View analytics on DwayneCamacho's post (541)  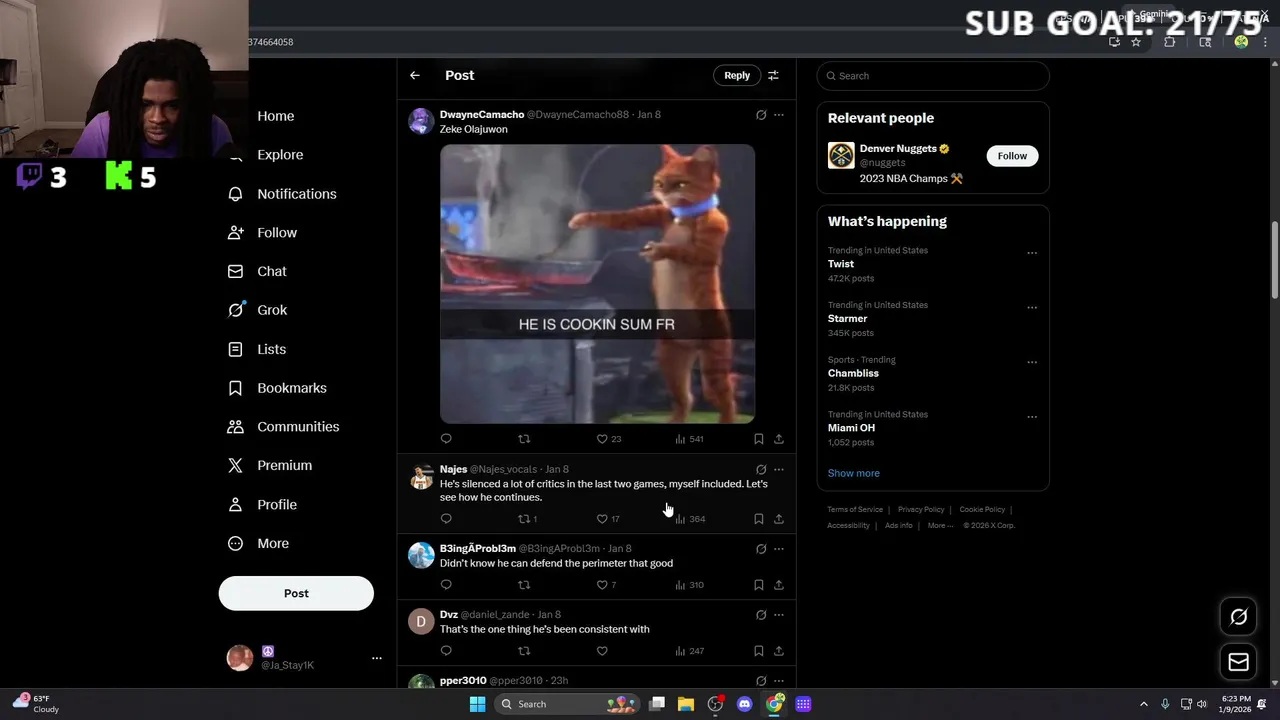pyautogui.click(x=689, y=439)
